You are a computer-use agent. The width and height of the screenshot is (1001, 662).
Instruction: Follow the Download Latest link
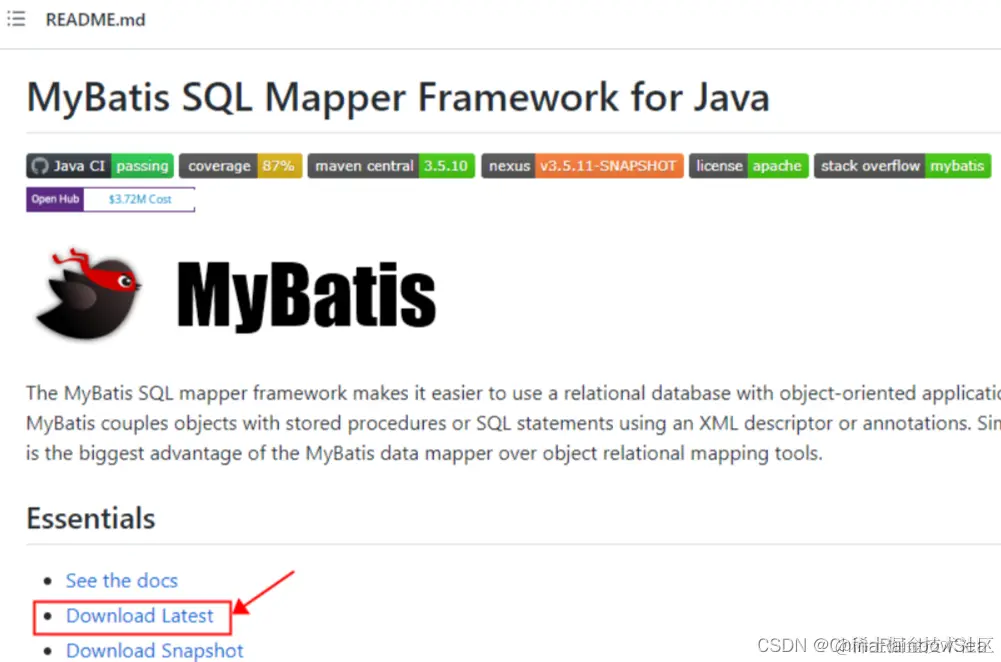tap(140, 615)
